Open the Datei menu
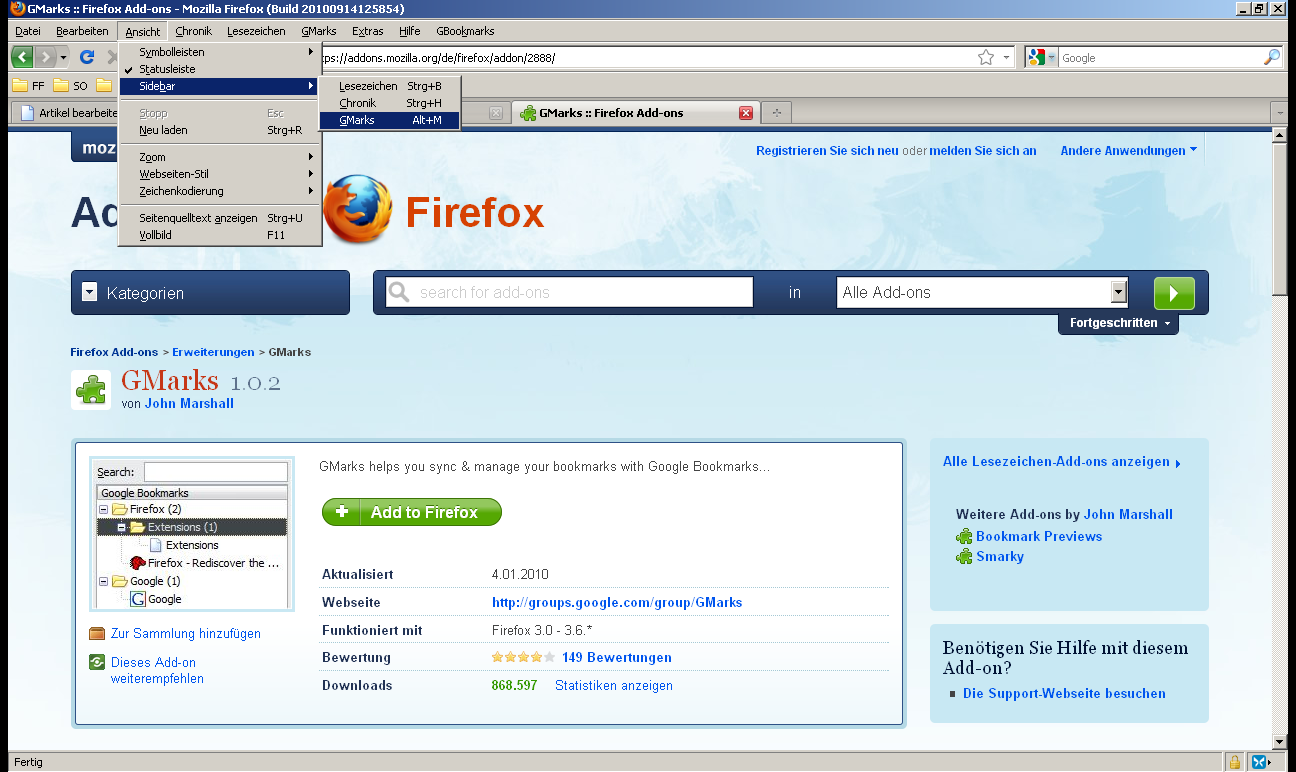 click(x=28, y=31)
